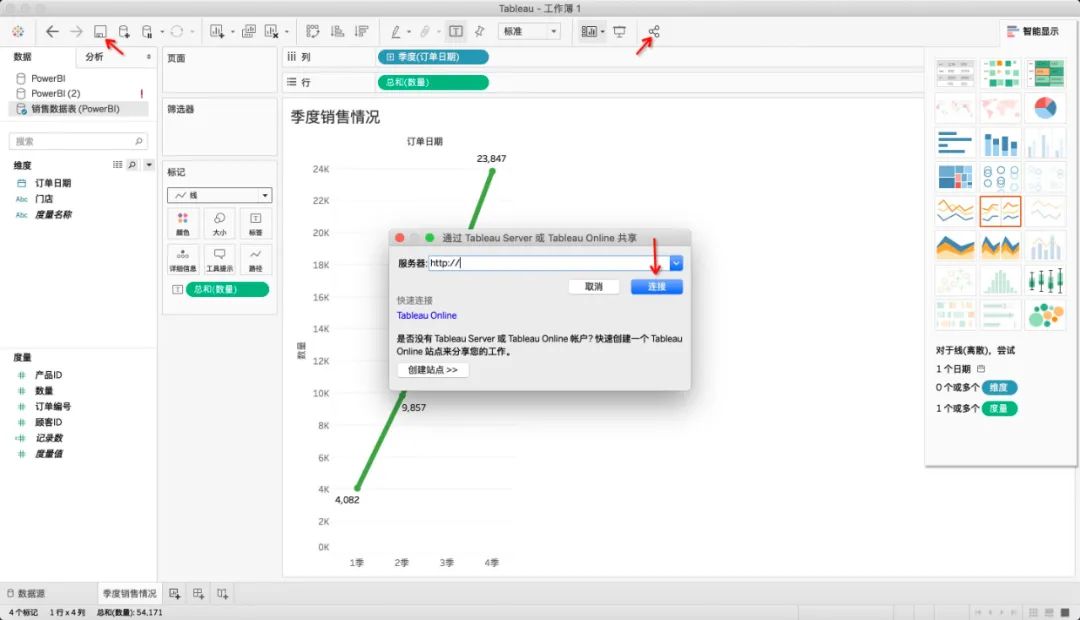Viewport: 1080px width, 620px height.
Task: Open the Tooltip card in Marks
Action: click(219, 260)
